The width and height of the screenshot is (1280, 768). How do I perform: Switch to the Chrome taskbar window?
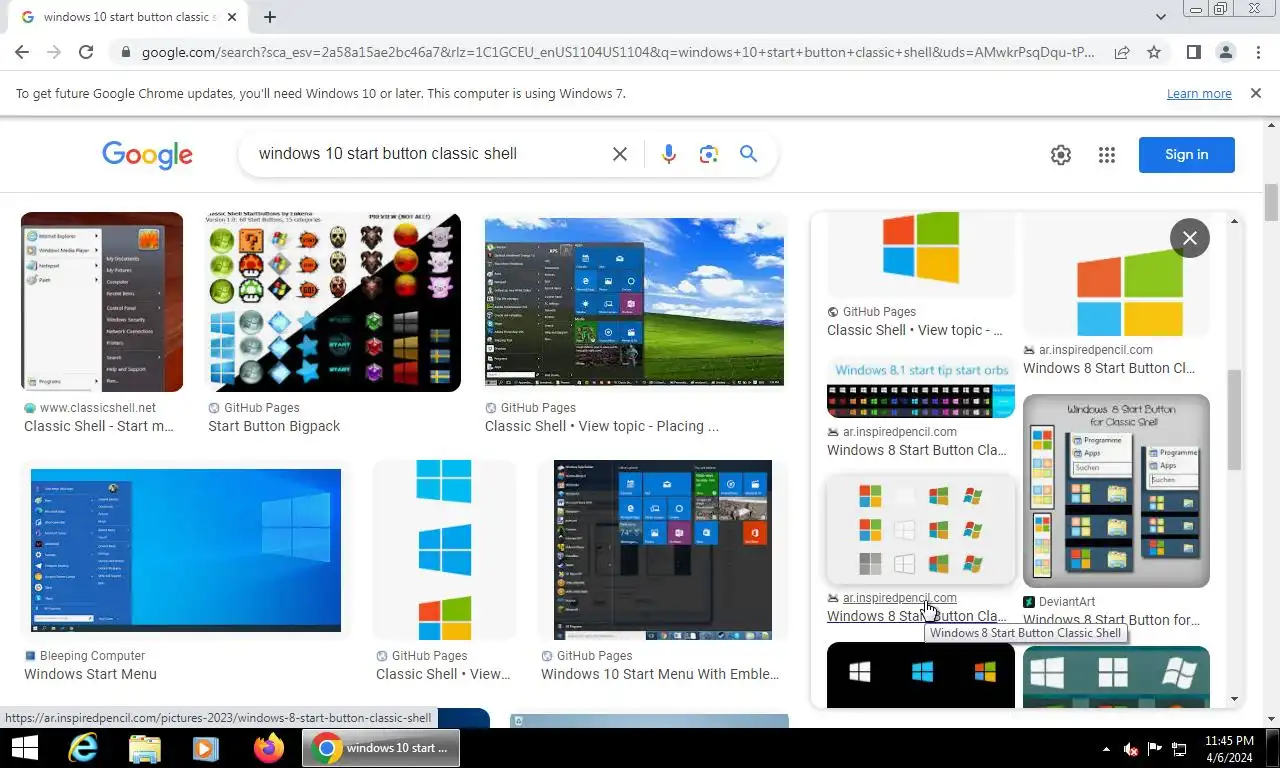pos(380,748)
